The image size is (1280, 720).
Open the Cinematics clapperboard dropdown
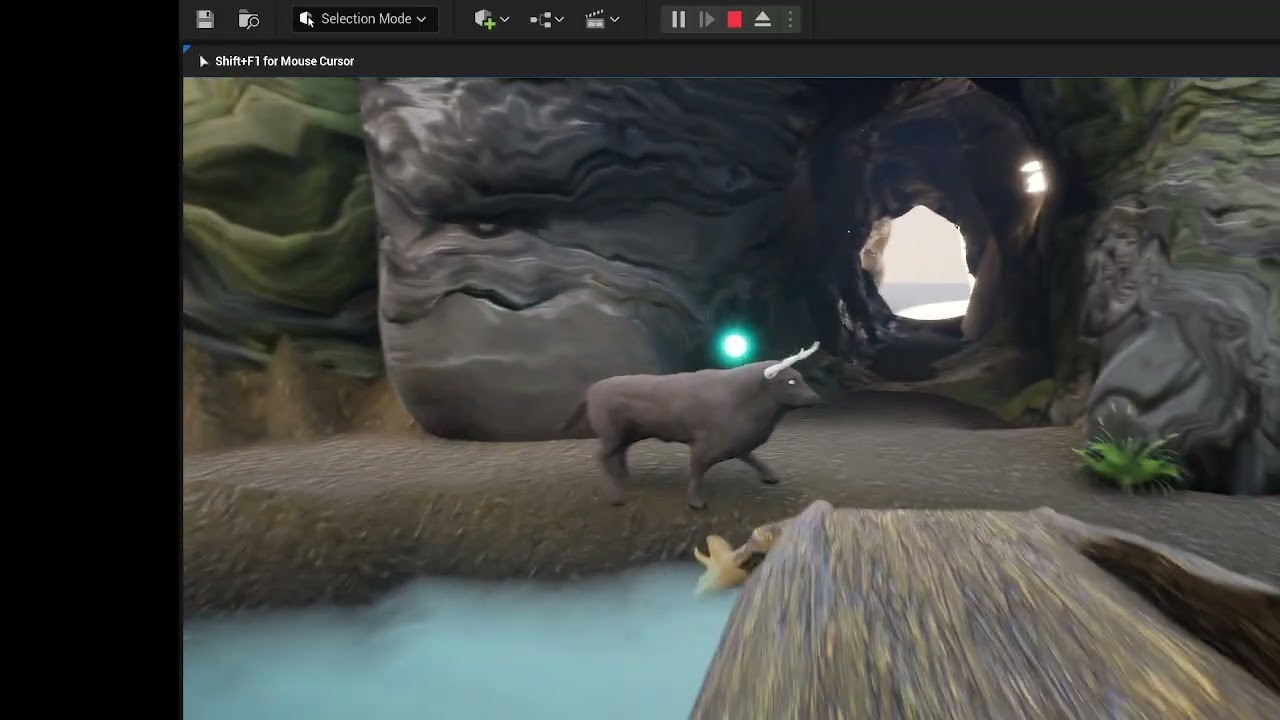602,19
